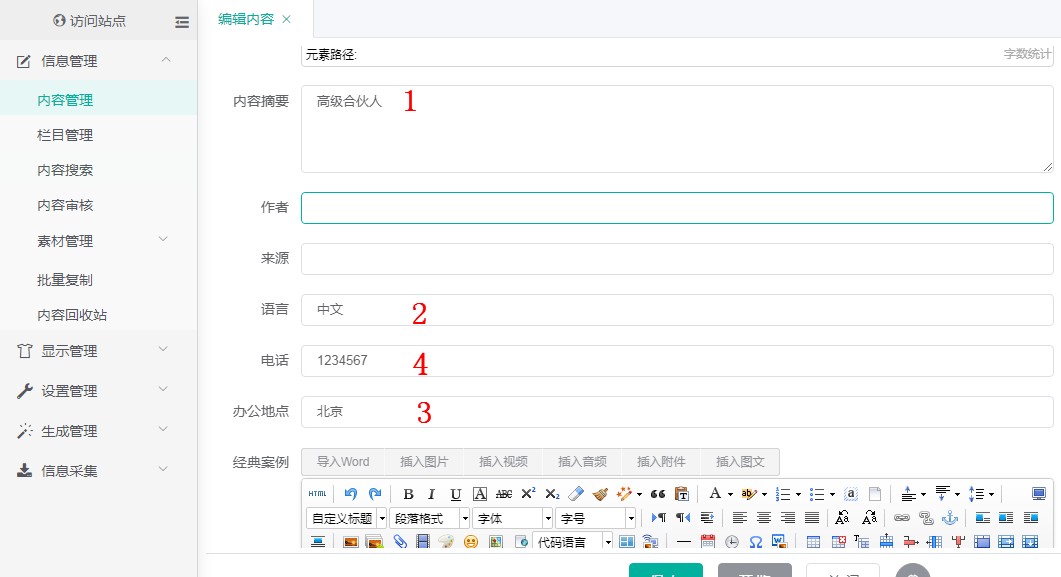Viewport: 1061px width, 577px height.
Task: Click the 插入图片 button
Action: pos(424,462)
